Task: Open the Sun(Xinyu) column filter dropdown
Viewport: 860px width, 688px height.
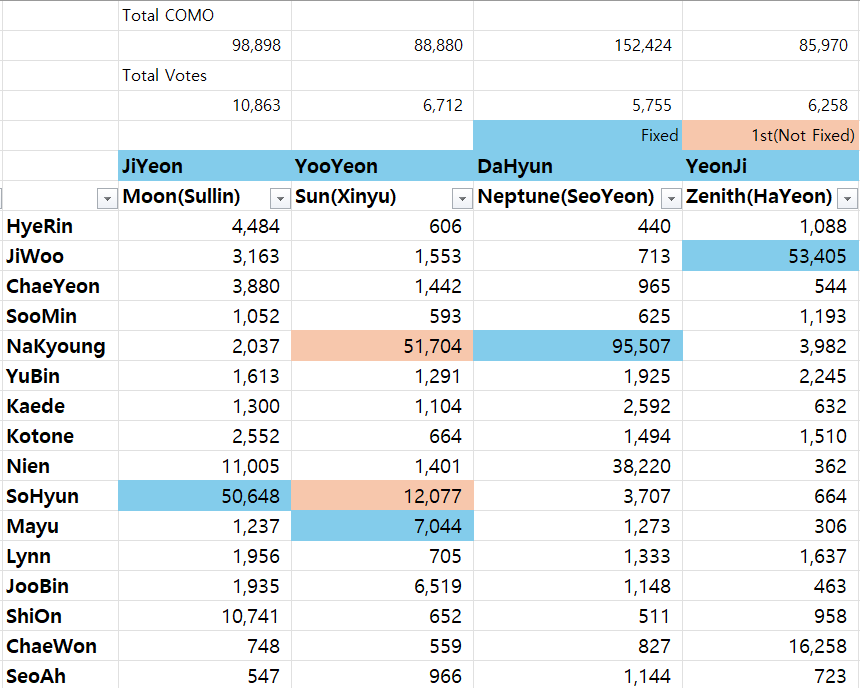Action: [461, 198]
